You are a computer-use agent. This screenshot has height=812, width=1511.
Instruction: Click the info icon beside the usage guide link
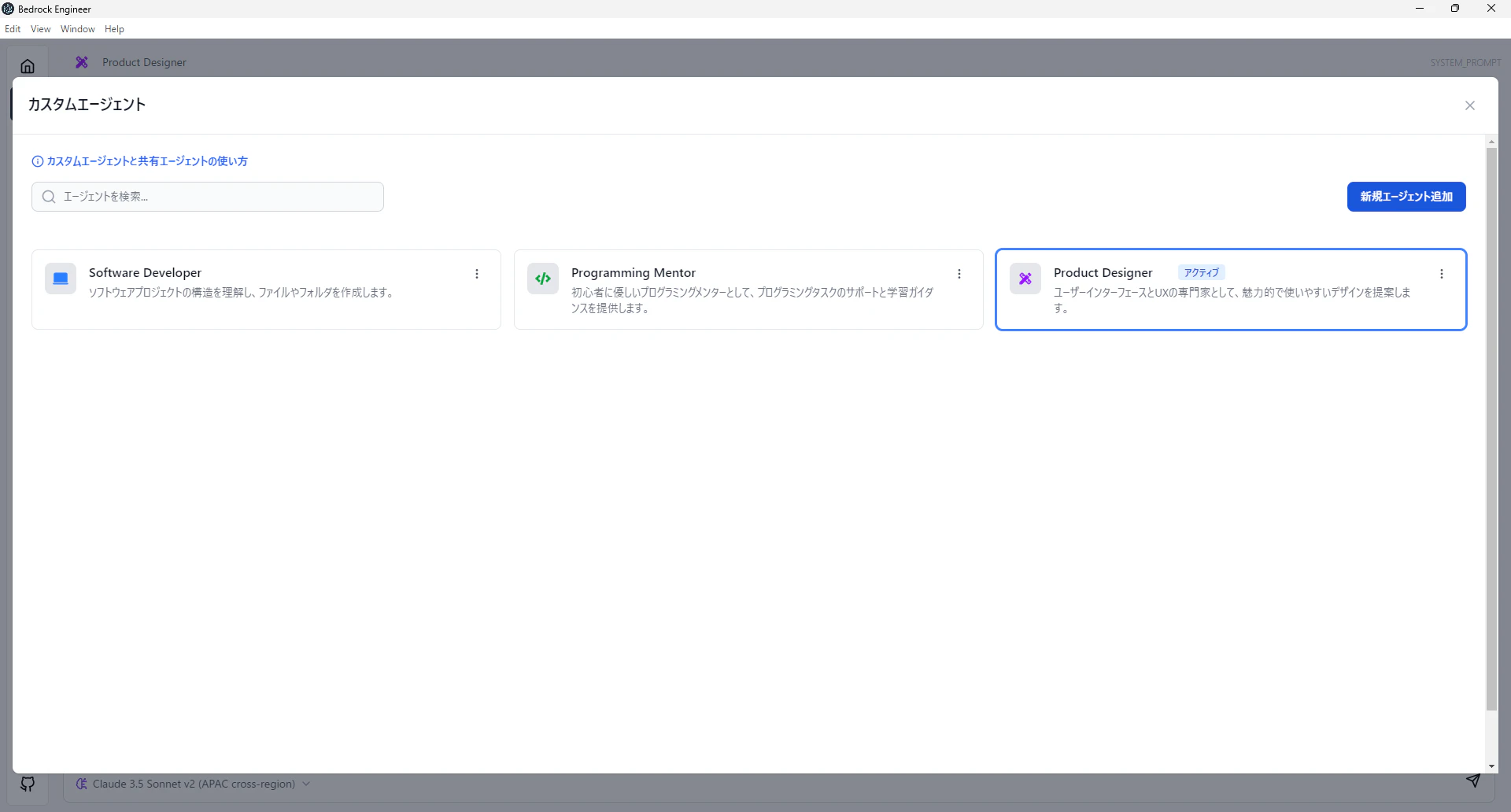pos(37,161)
